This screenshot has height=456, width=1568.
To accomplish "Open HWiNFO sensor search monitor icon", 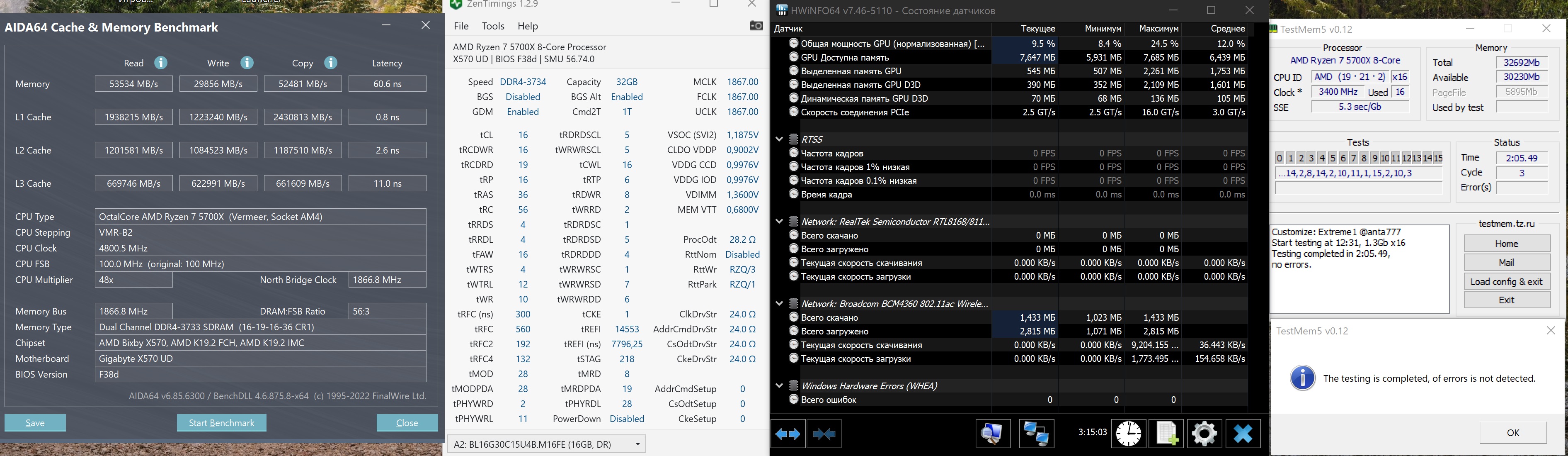I will click(x=993, y=434).
